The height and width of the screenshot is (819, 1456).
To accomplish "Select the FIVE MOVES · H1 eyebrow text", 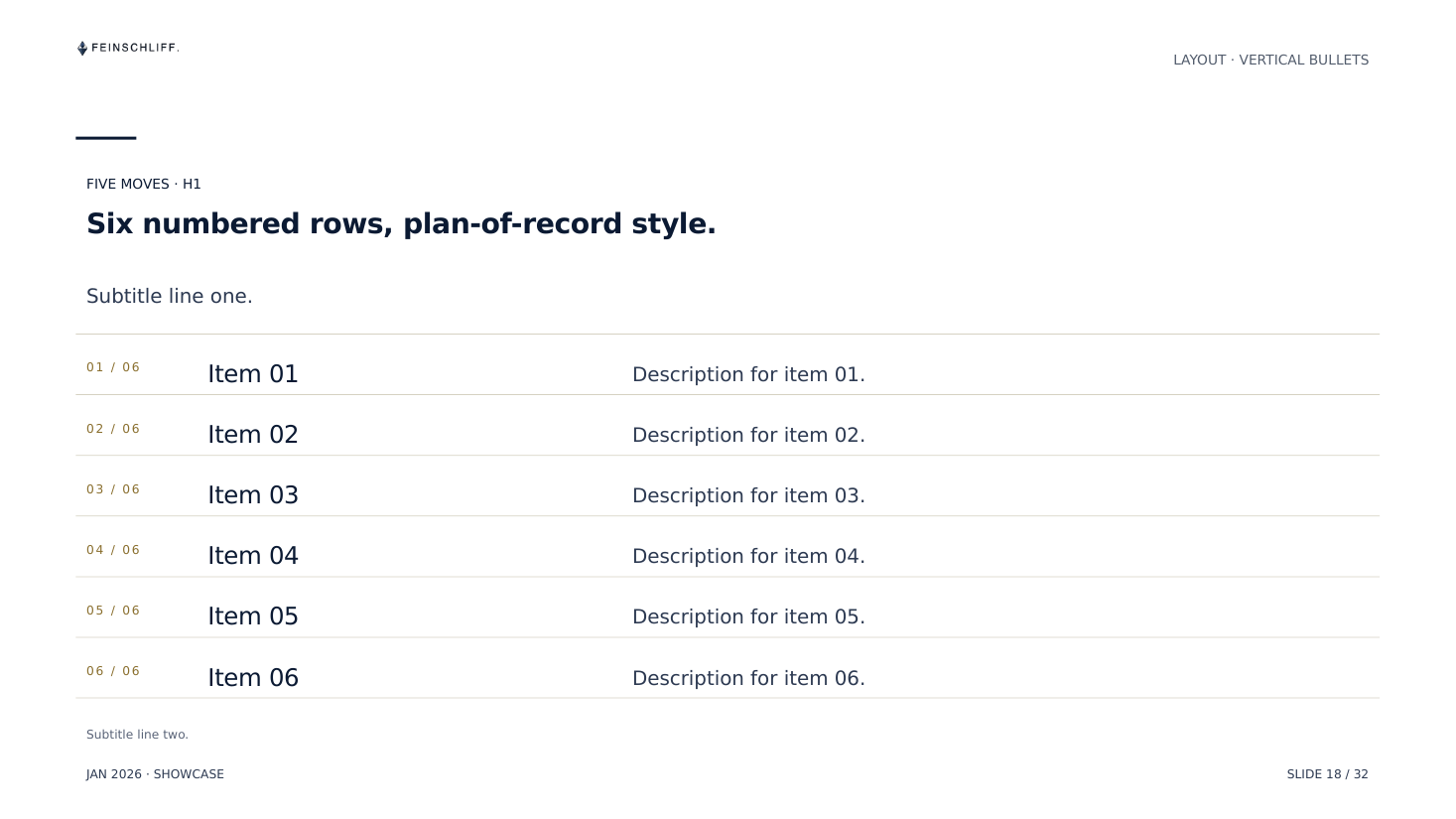I will pyautogui.click(x=144, y=184).
